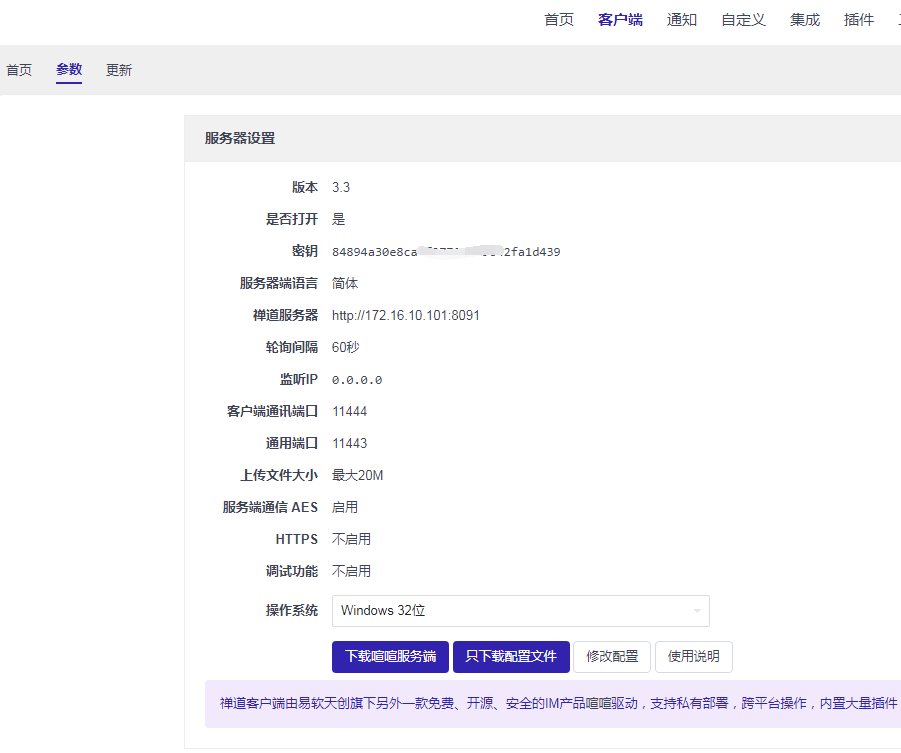Switch to the 首页 sub-tab

(x=19, y=70)
